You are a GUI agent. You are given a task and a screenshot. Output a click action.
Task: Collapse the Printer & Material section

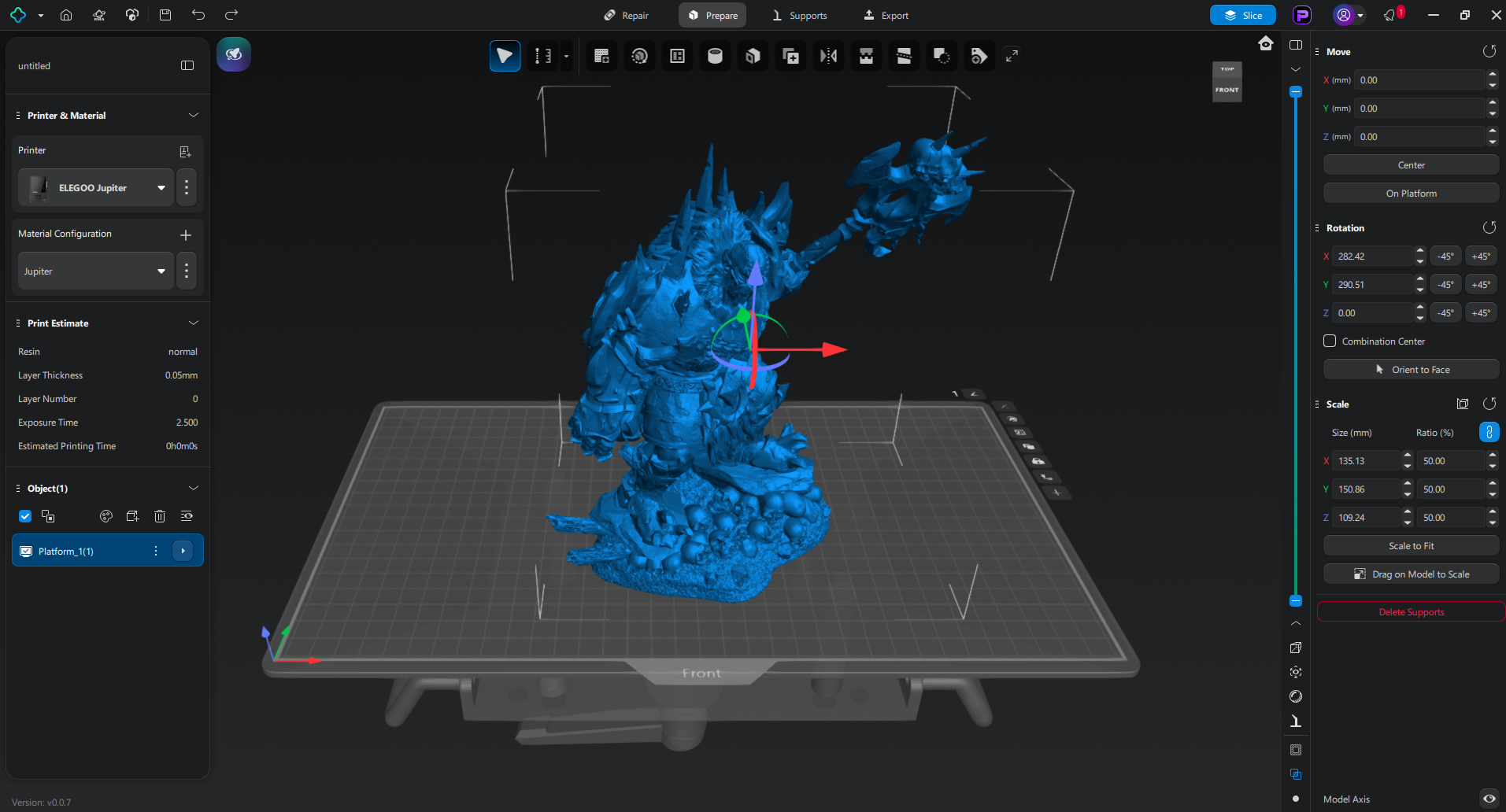193,115
